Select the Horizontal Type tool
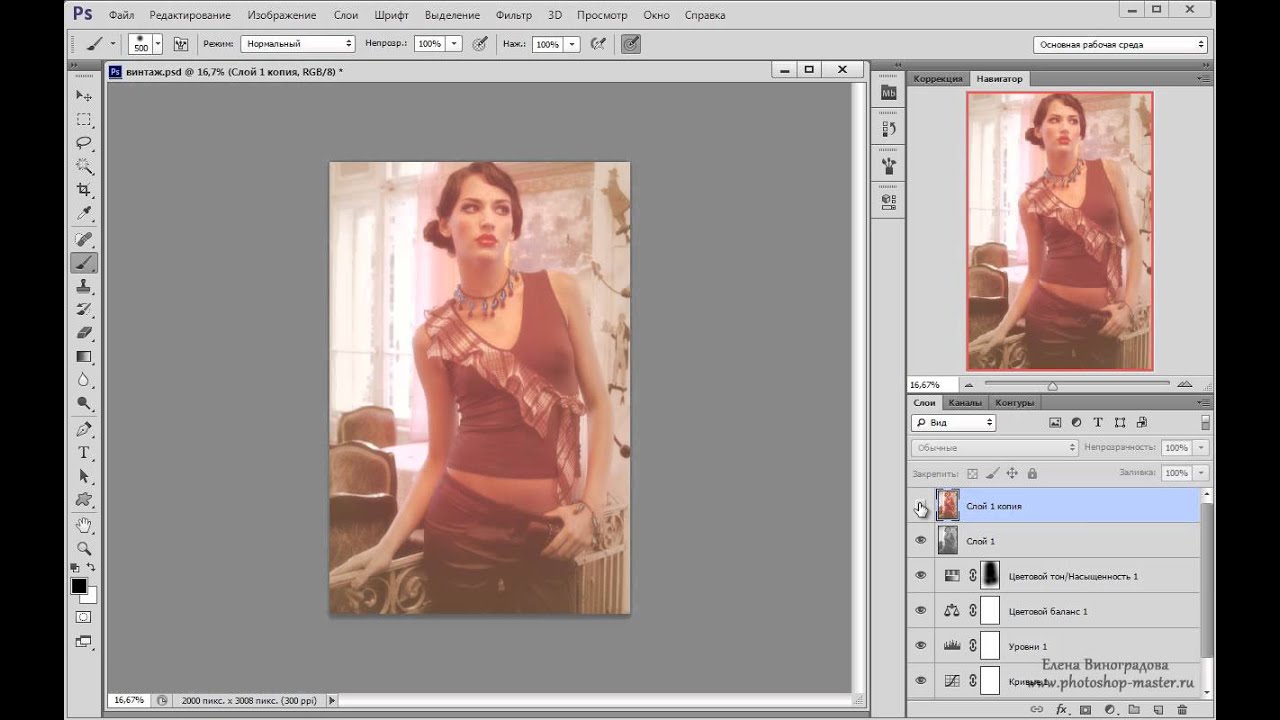1280x720 pixels. point(84,453)
